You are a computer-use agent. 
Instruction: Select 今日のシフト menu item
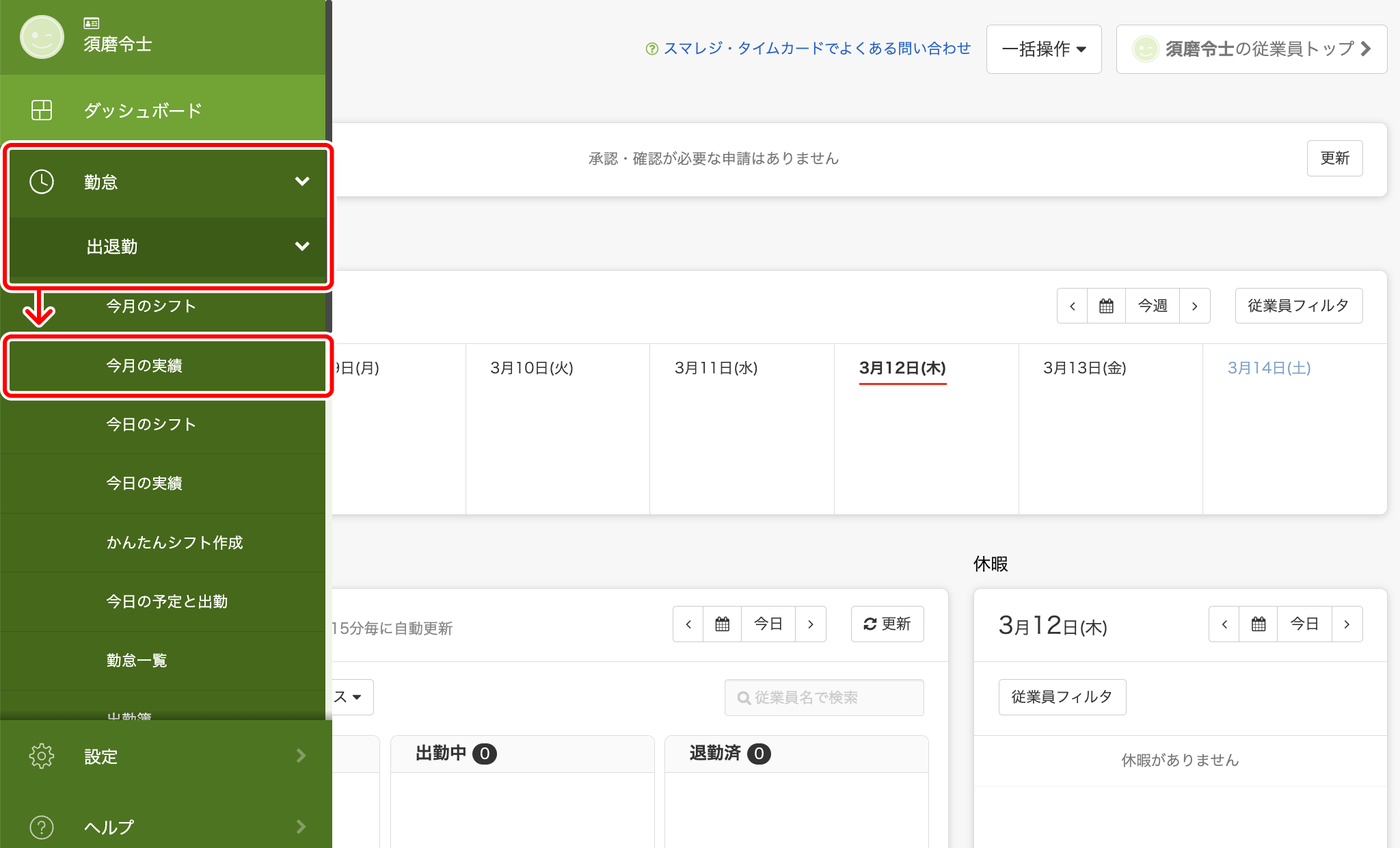tap(151, 425)
